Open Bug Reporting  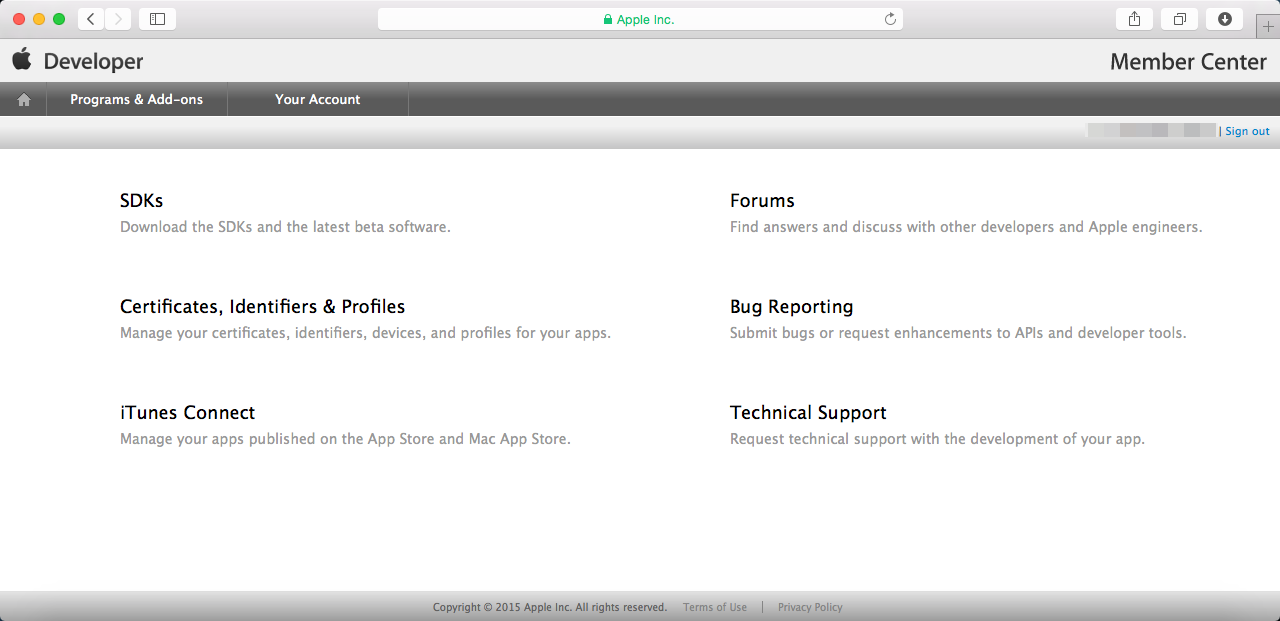(791, 306)
